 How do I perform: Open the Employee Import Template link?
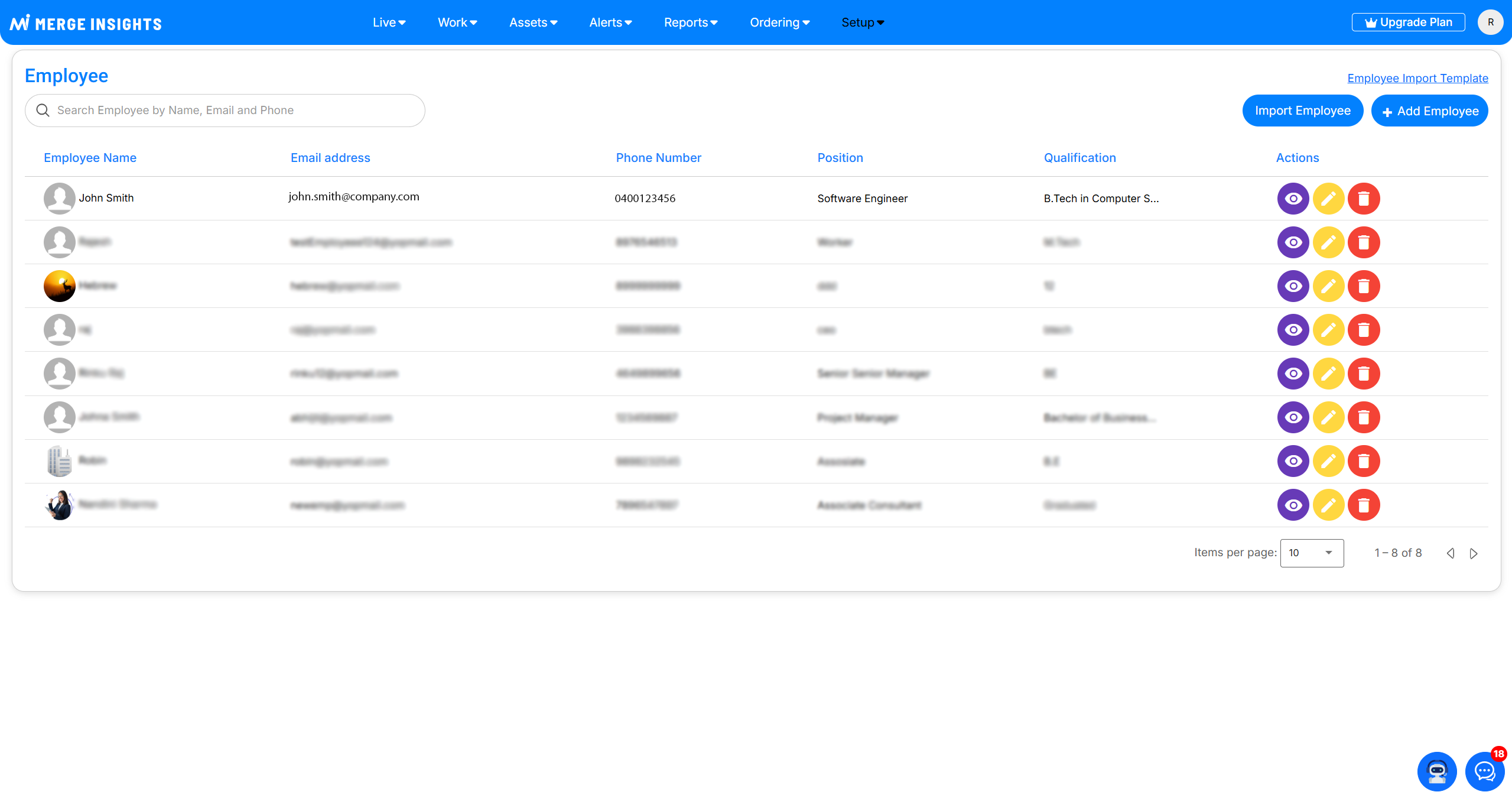click(x=1417, y=78)
